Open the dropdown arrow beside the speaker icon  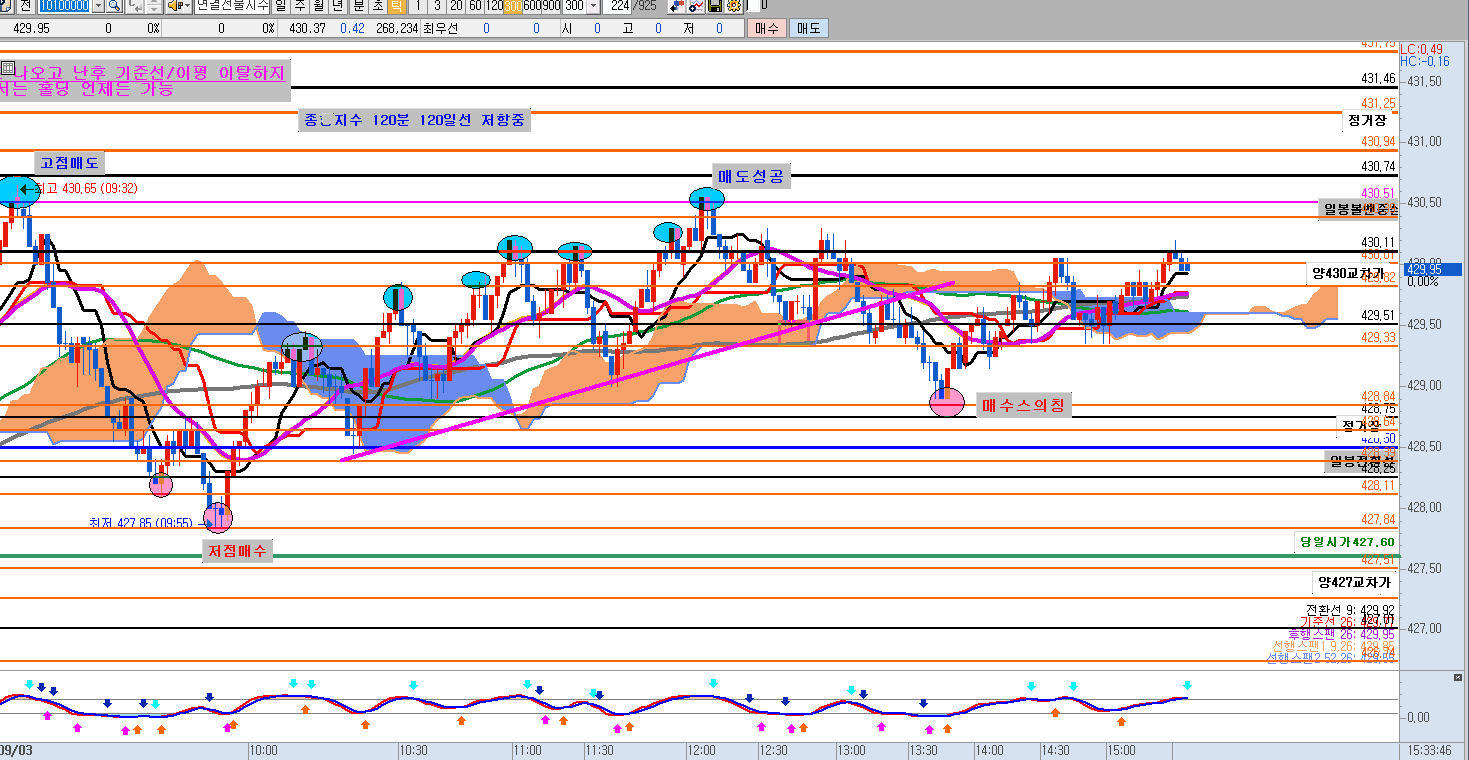coord(188,6)
